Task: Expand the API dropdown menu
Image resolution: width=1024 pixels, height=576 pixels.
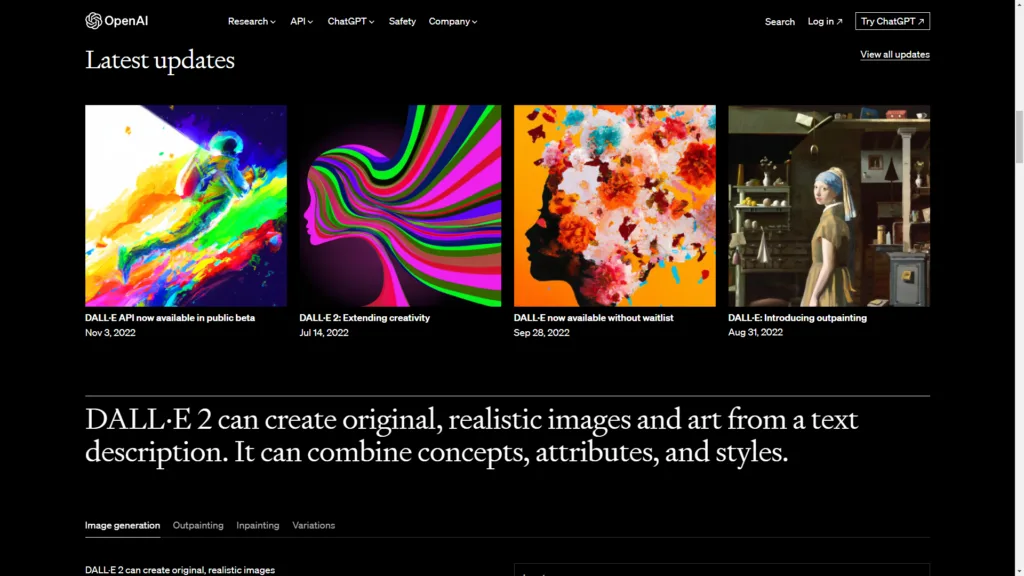Action: [x=302, y=22]
